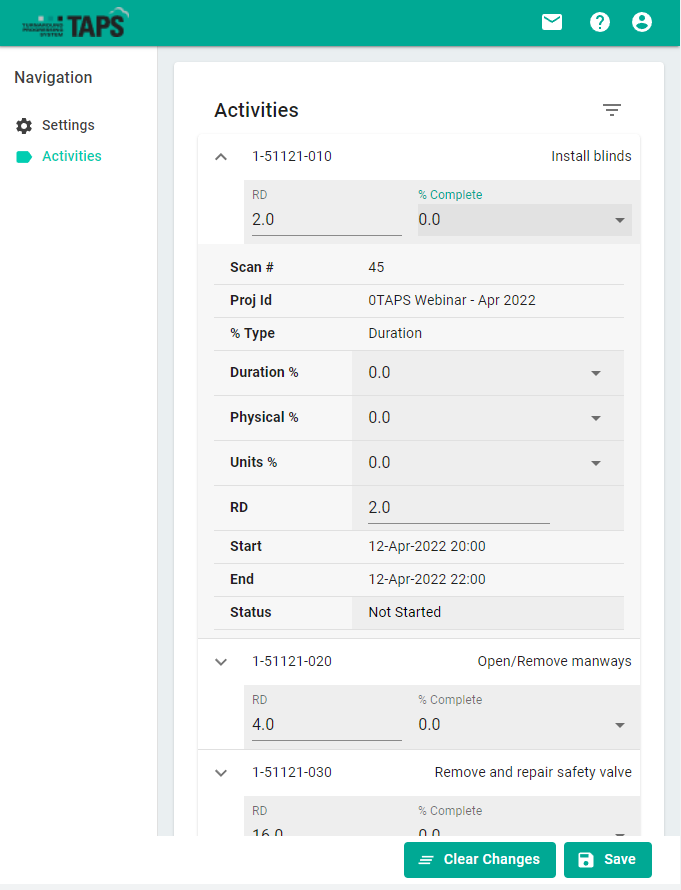Screen dimensions: 681x890
Task: Open the mail envelope icon in header
Action: (552, 22)
